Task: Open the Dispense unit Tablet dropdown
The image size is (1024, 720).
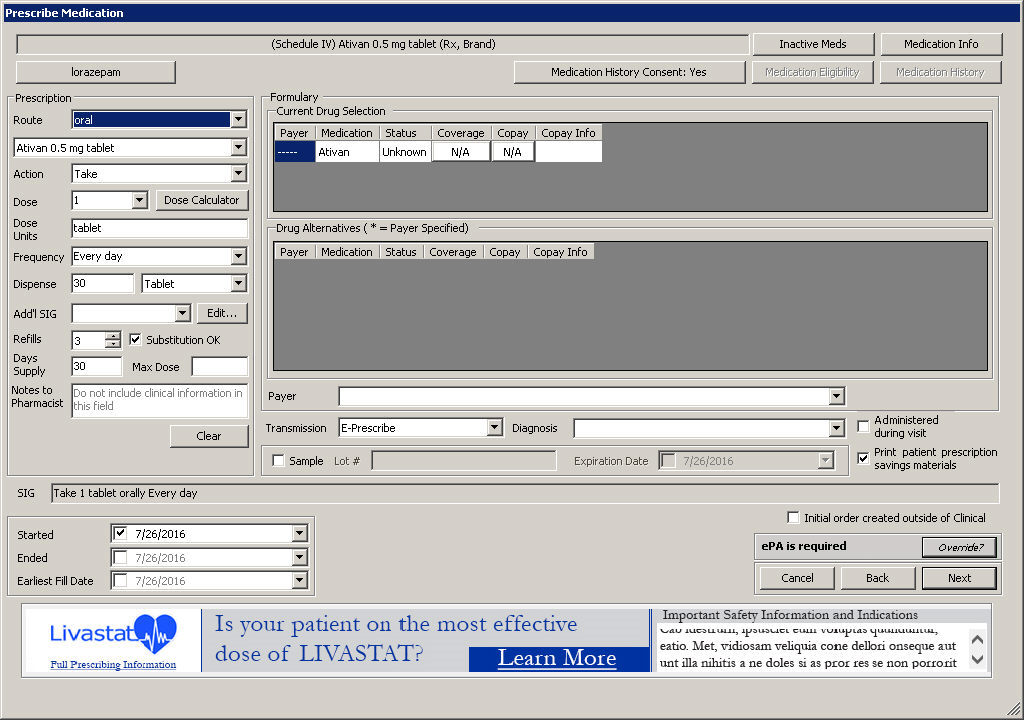Action: (238, 284)
